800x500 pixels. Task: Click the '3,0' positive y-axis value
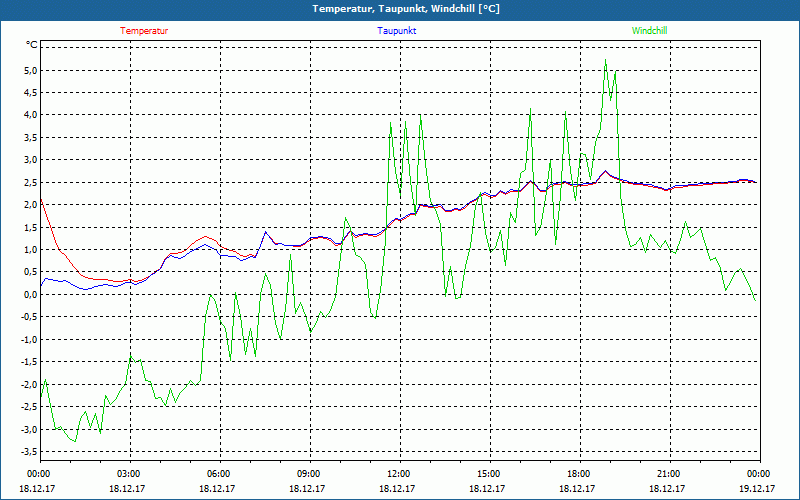[x=31, y=160]
